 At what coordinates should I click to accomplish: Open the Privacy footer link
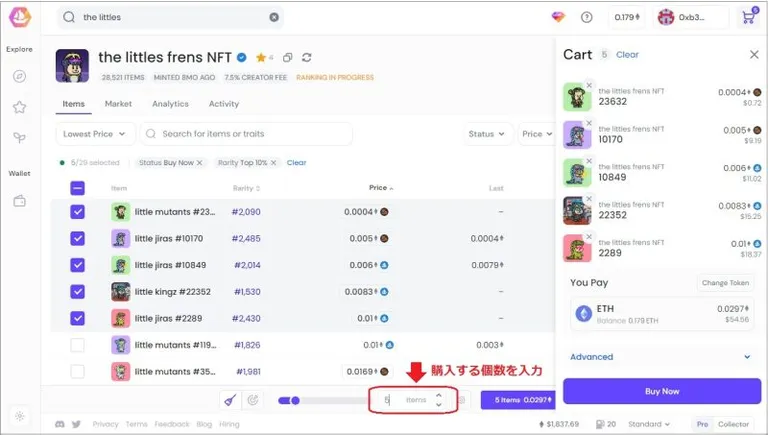pos(105,424)
